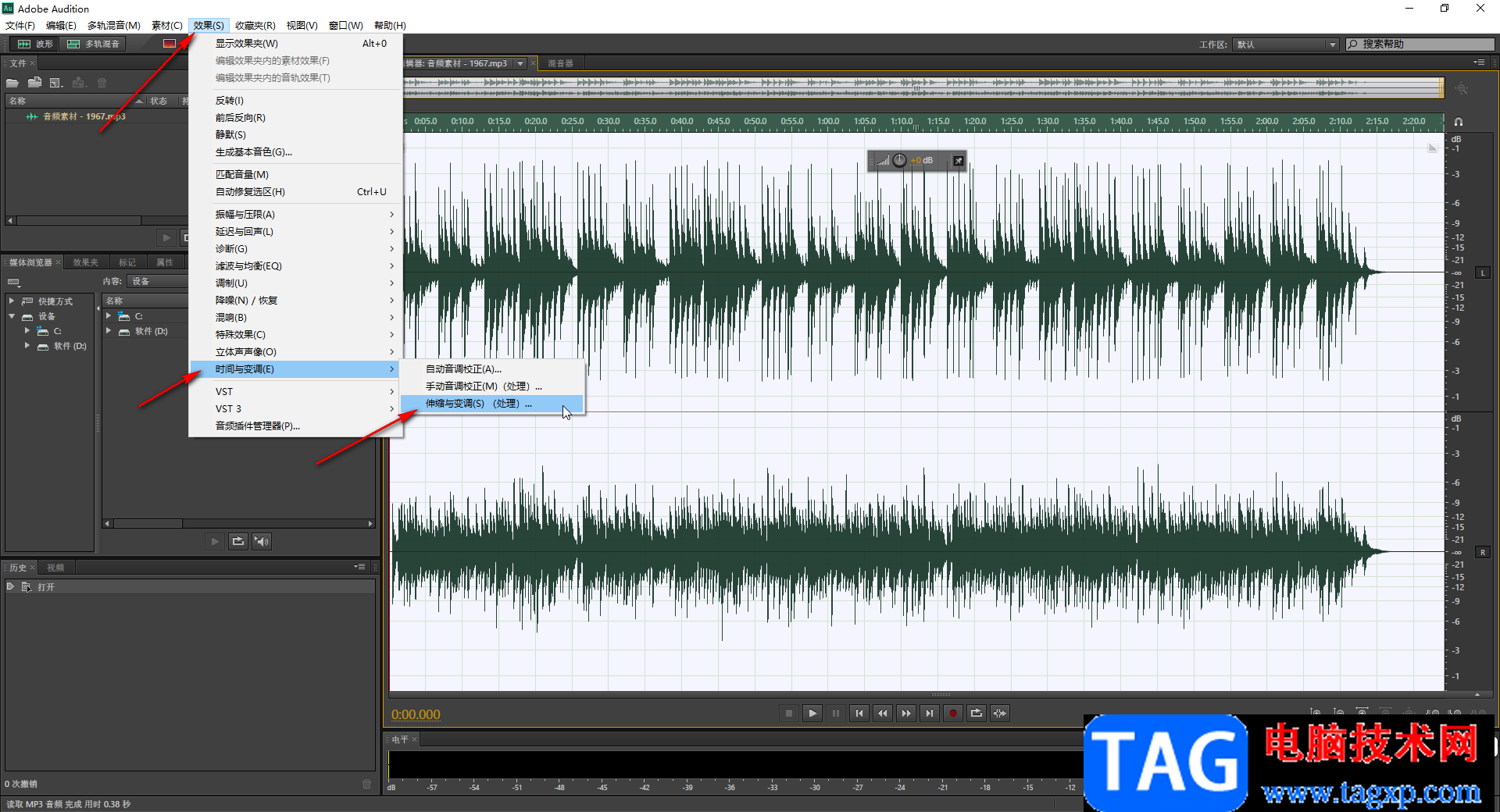The image size is (1500, 812).
Task: Switch to Multitrack (多轨混音) view
Action: click(94, 44)
